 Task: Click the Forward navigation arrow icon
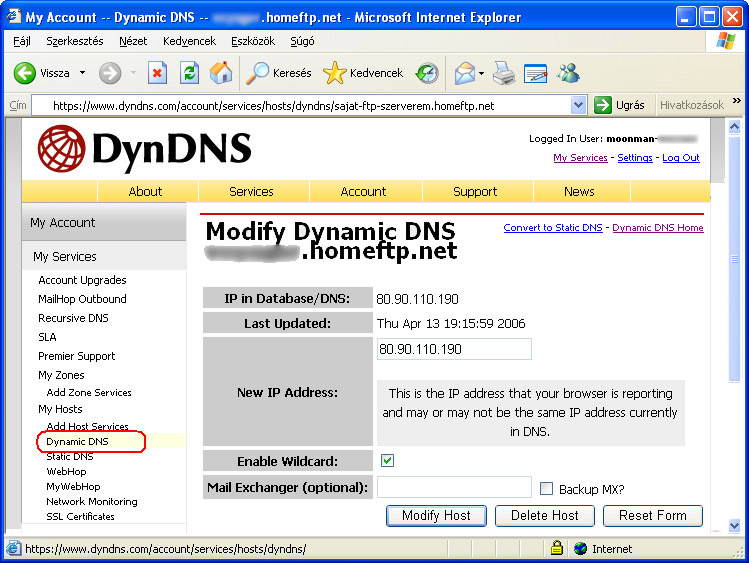tap(110, 73)
